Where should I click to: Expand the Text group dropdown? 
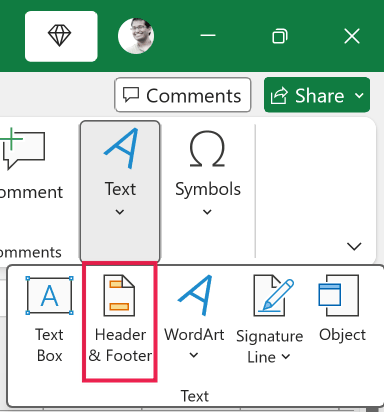coord(120,192)
